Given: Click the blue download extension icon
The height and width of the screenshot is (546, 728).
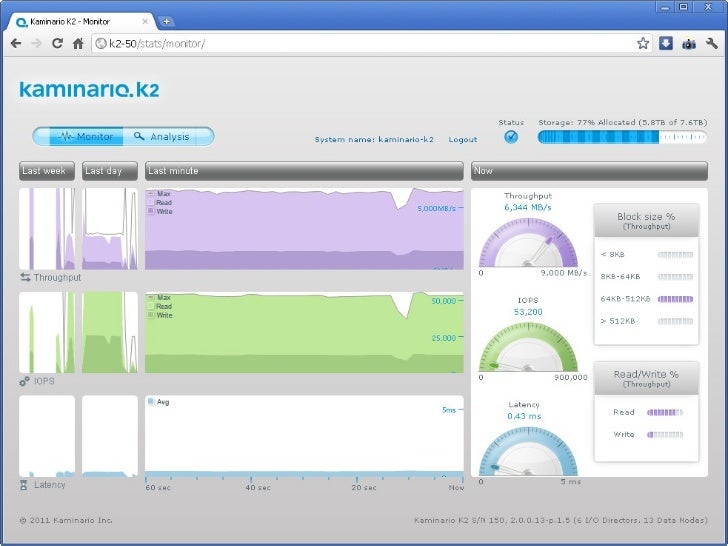Looking at the screenshot, I should 666,44.
